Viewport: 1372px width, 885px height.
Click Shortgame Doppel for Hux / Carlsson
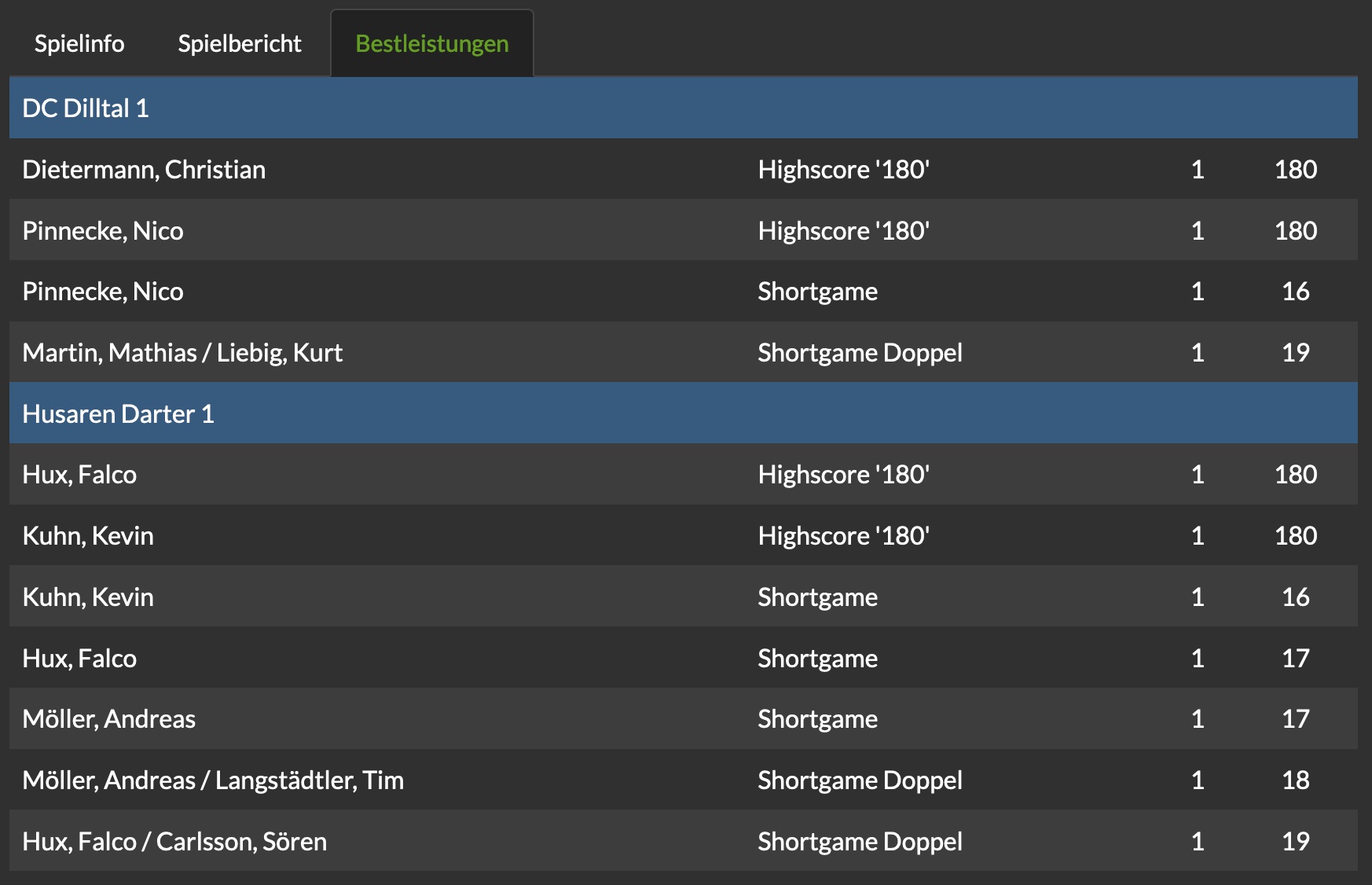[860, 842]
